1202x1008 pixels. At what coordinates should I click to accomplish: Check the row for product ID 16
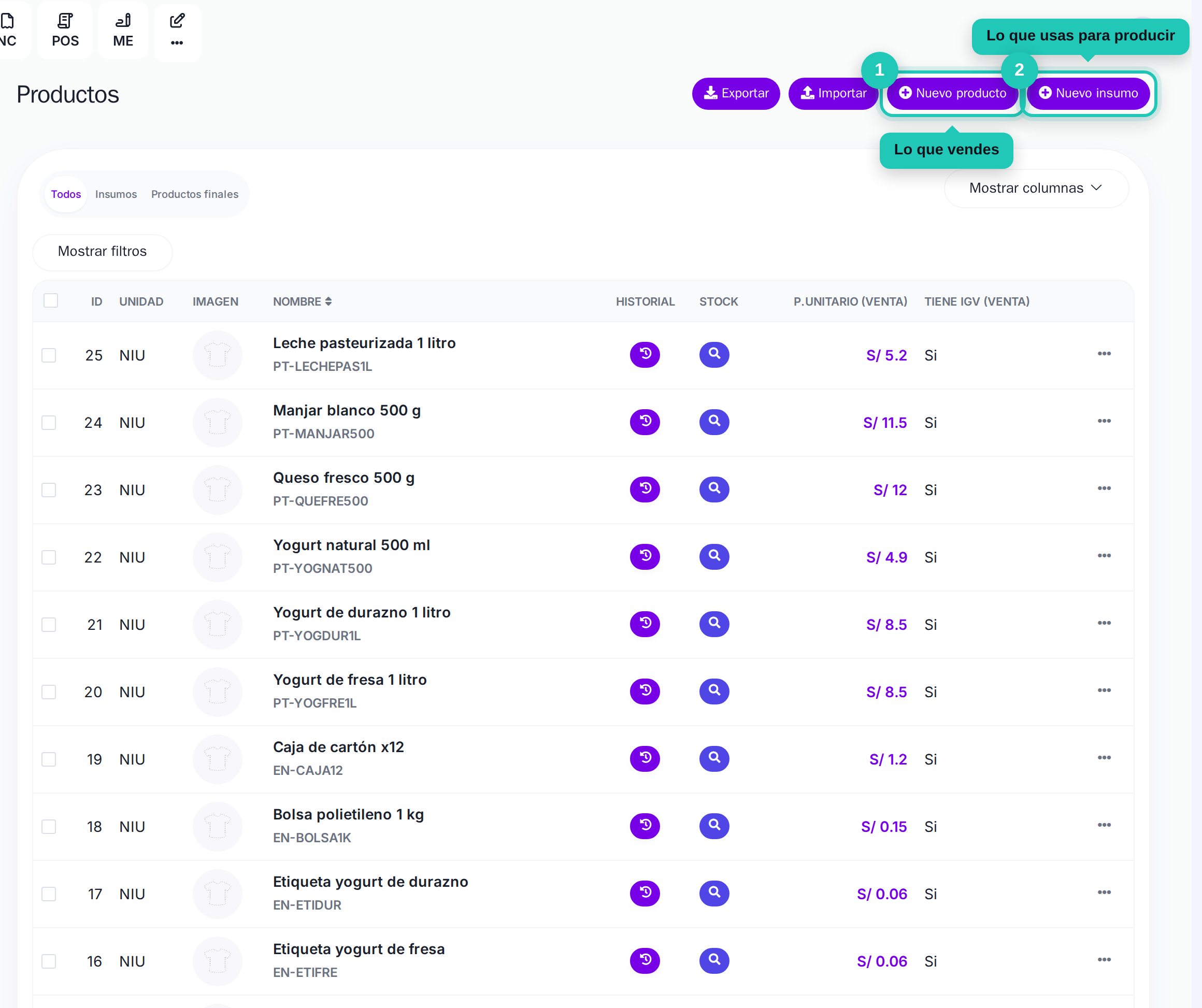click(49, 961)
